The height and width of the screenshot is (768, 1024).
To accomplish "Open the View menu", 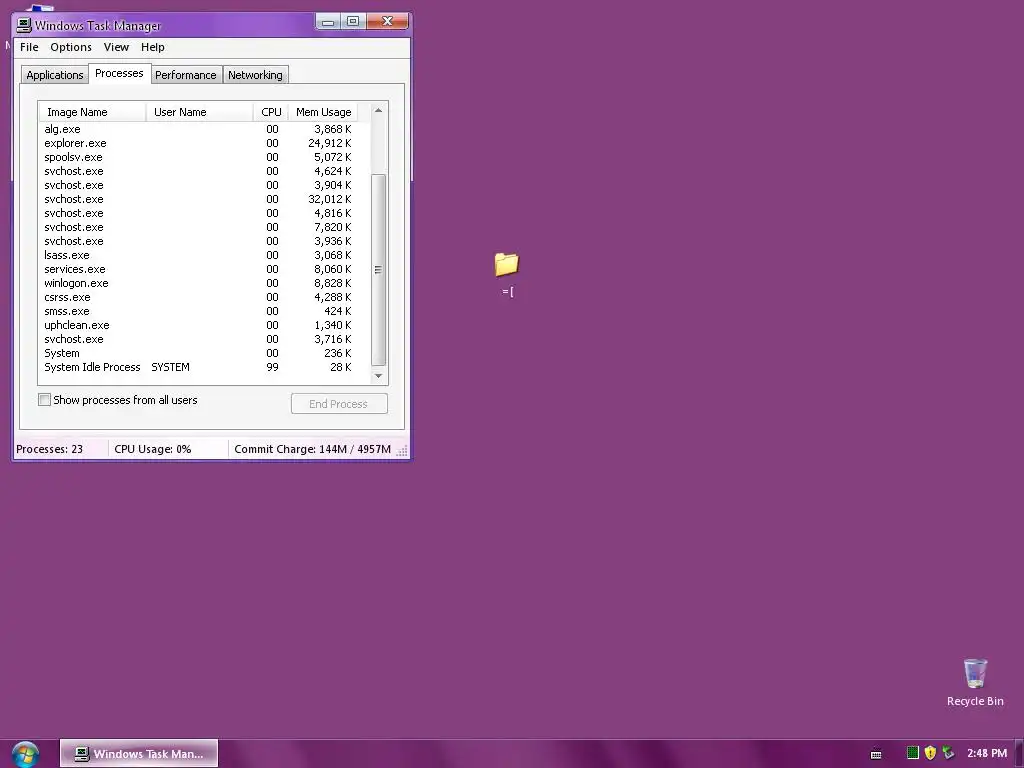I will (x=116, y=47).
